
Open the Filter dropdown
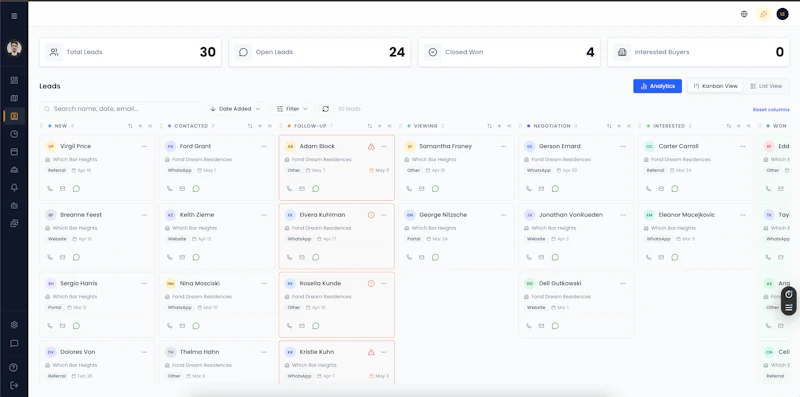click(x=292, y=109)
